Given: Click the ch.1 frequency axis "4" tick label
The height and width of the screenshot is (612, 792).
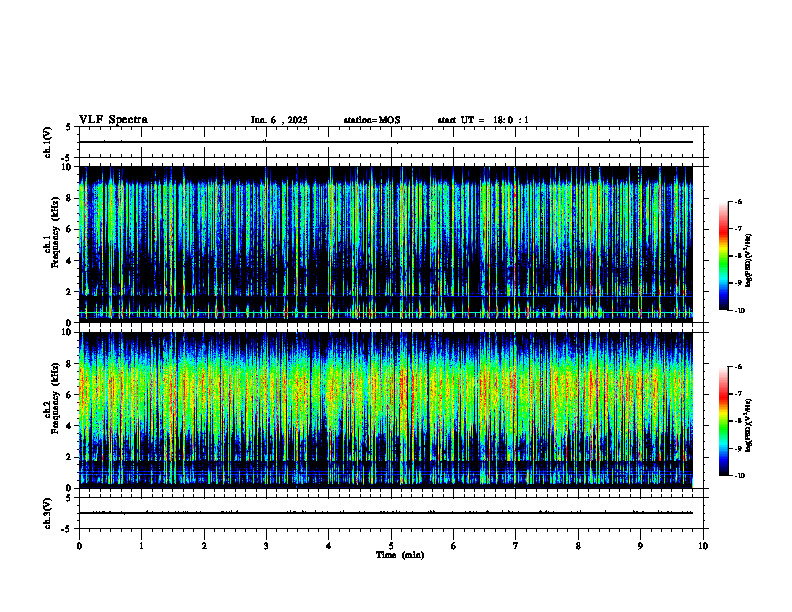Looking at the screenshot, I should (70, 261).
